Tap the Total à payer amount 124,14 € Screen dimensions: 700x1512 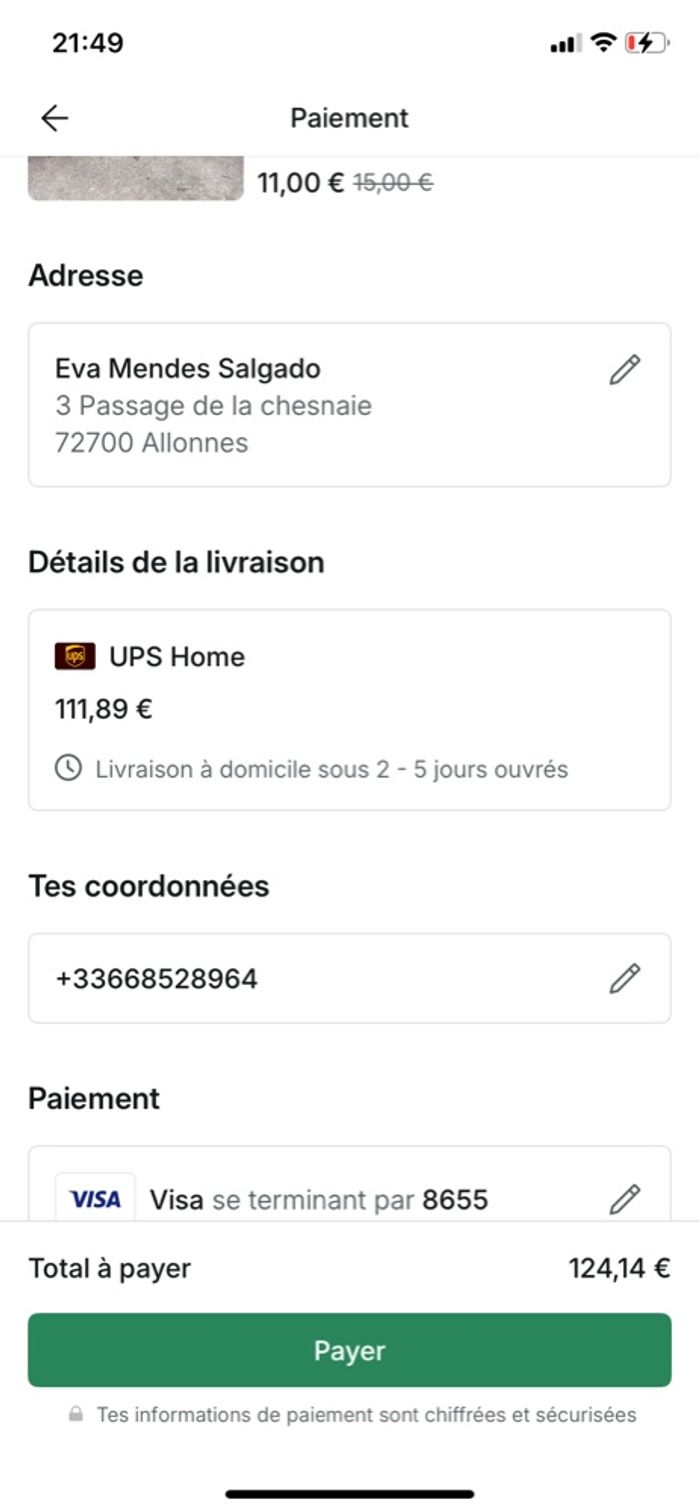click(x=619, y=1268)
